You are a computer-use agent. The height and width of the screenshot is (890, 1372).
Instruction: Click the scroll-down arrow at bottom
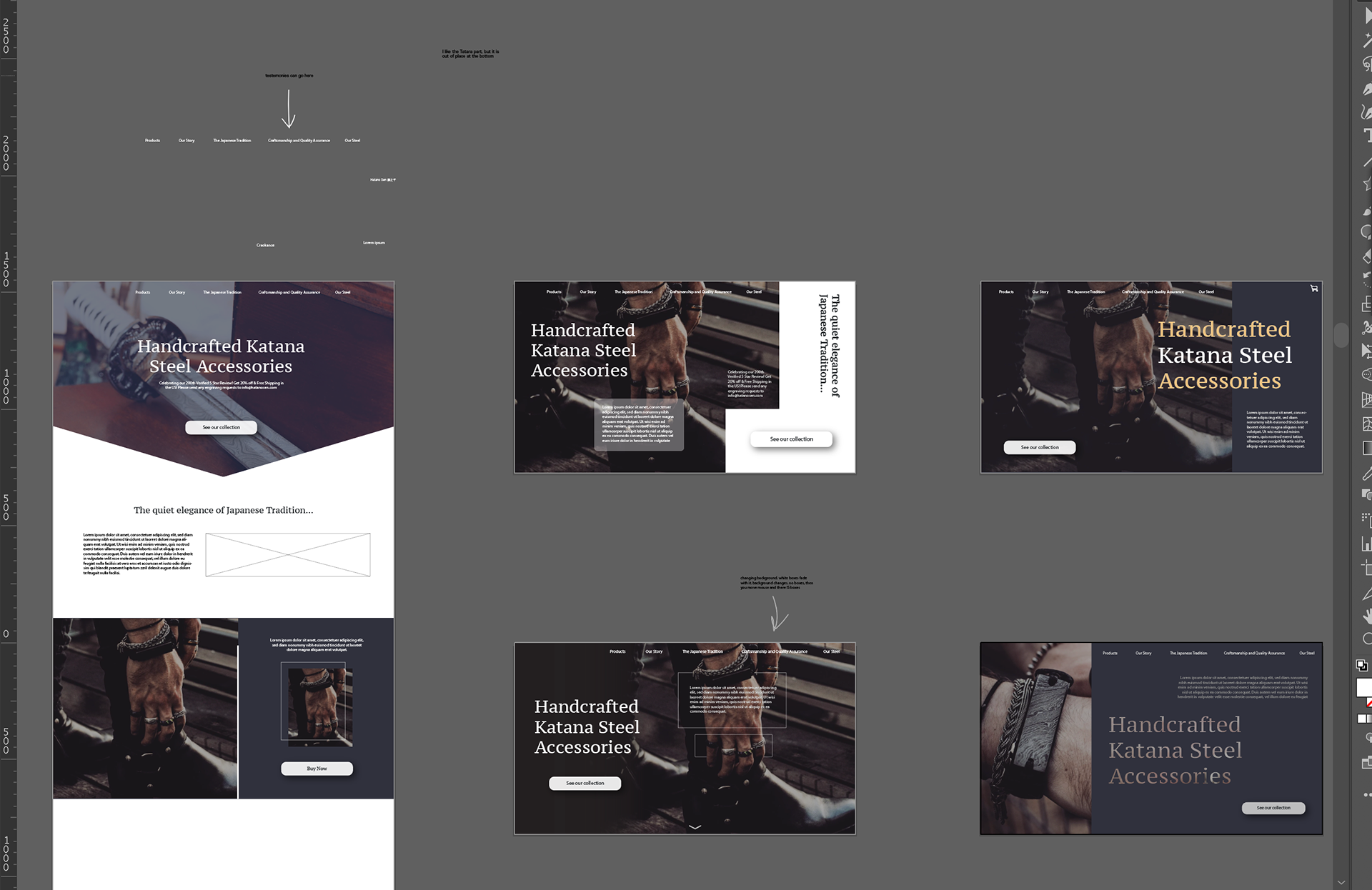pyautogui.click(x=1341, y=883)
